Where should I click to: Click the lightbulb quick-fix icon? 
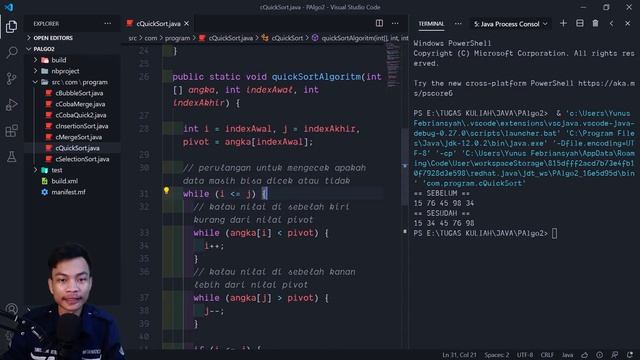tap(166, 191)
